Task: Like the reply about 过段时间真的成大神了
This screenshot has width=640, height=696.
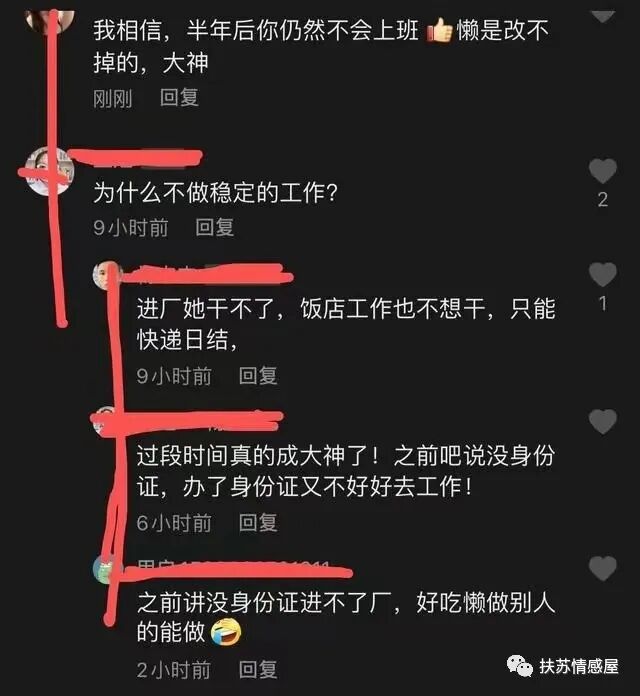Action: tap(602, 422)
